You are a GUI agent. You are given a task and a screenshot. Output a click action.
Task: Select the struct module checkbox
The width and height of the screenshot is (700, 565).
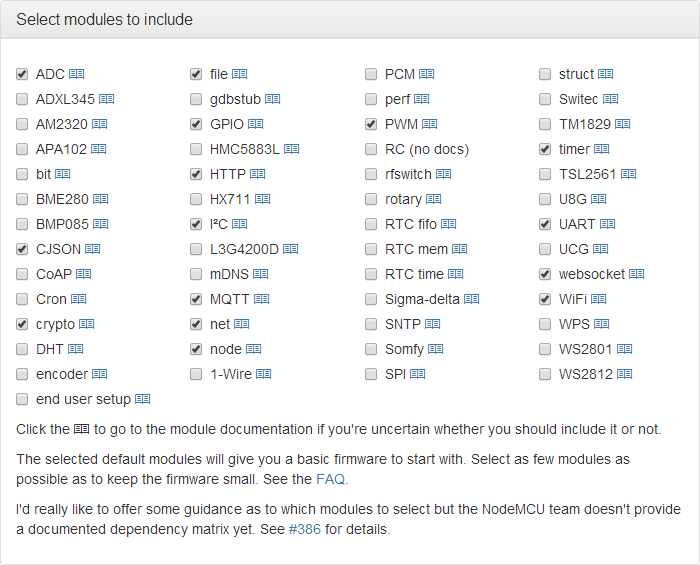(x=545, y=74)
